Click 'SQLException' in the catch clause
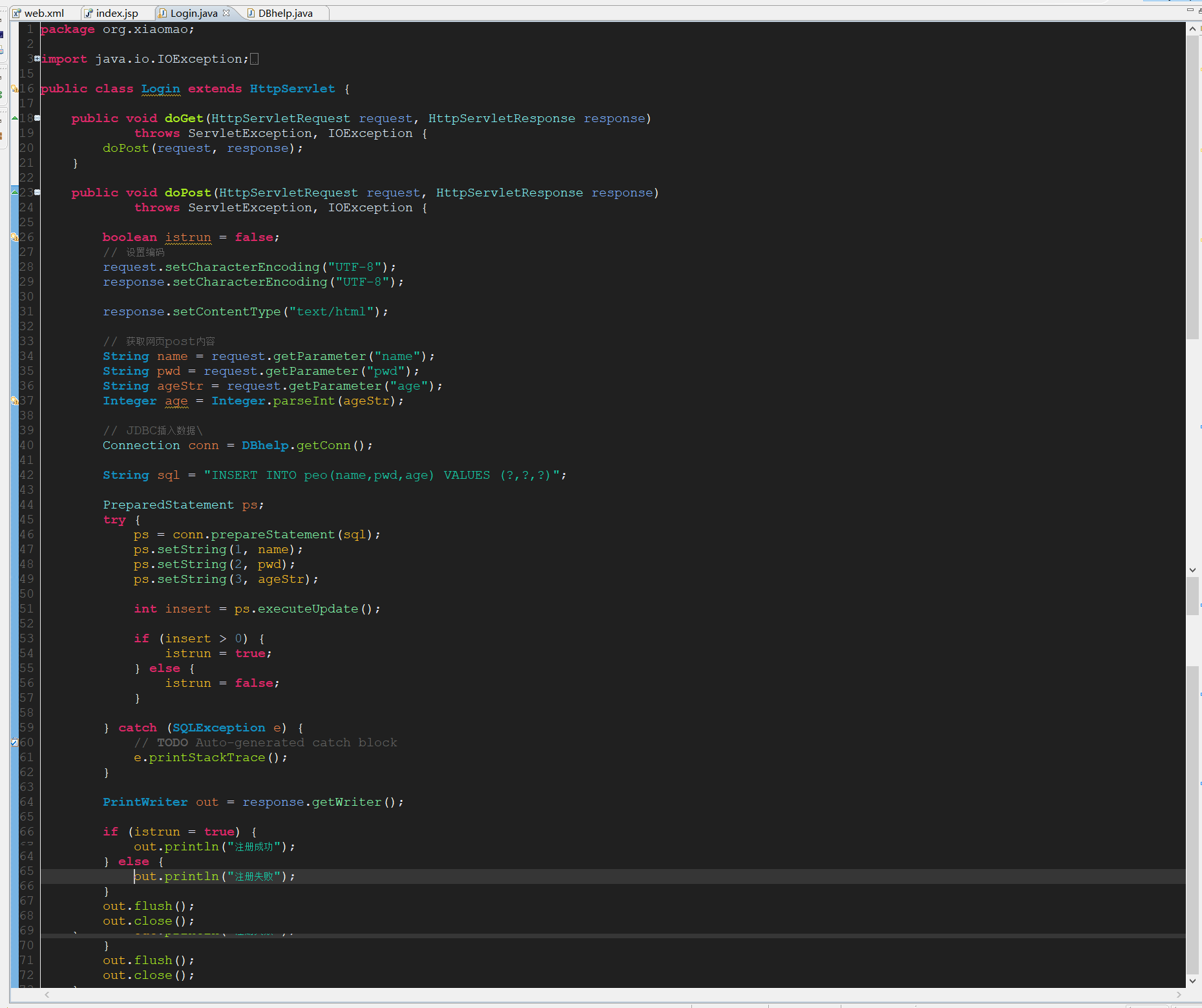 point(219,728)
